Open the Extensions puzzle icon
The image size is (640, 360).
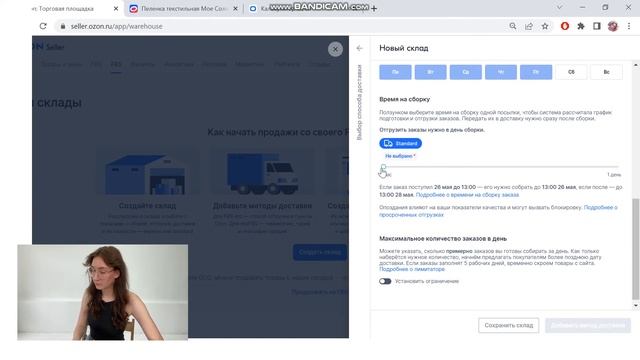tap(581, 26)
